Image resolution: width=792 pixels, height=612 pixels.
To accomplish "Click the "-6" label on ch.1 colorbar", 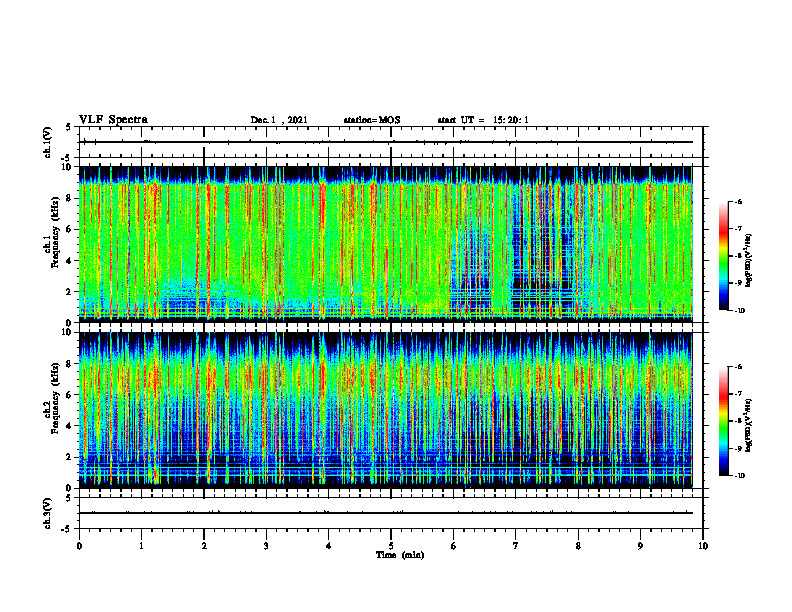I will 738,202.
